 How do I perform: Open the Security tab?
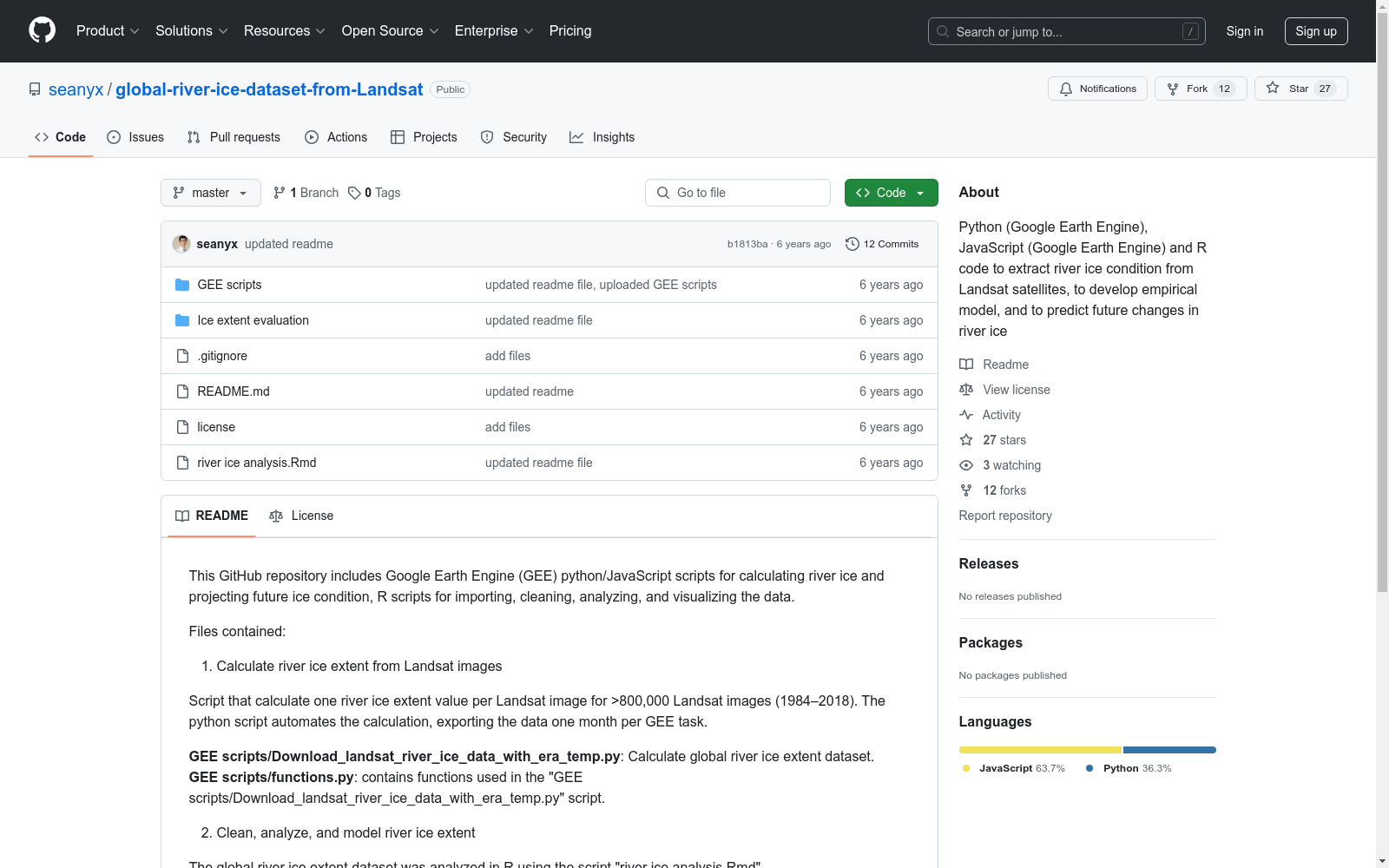pyautogui.click(x=514, y=137)
